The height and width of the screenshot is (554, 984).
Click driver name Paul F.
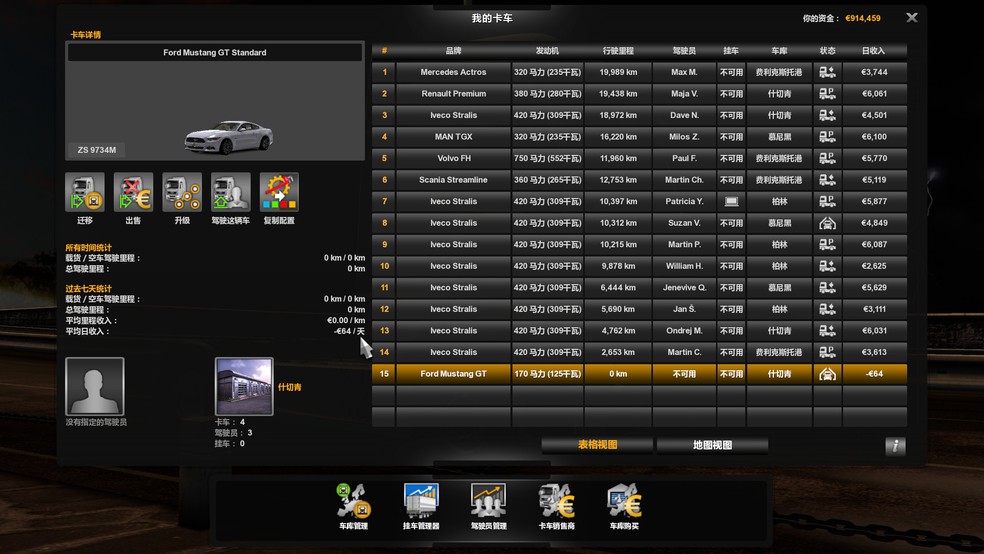(684, 158)
